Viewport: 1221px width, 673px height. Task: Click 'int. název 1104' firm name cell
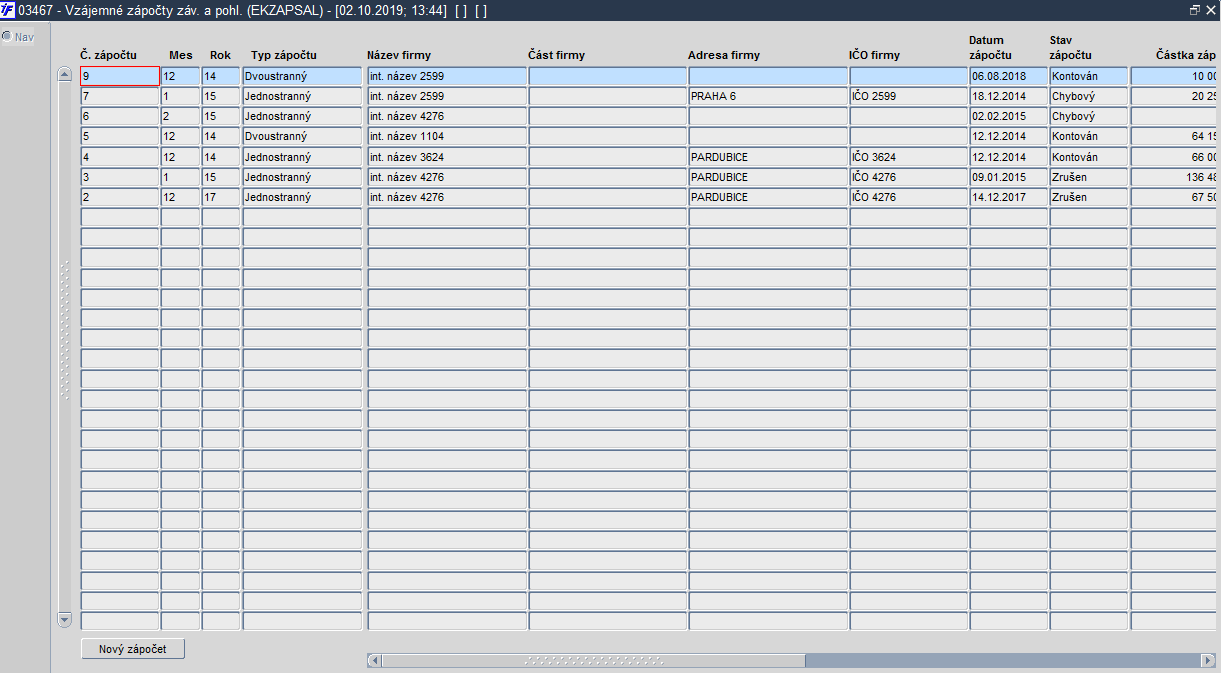(x=447, y=136)
